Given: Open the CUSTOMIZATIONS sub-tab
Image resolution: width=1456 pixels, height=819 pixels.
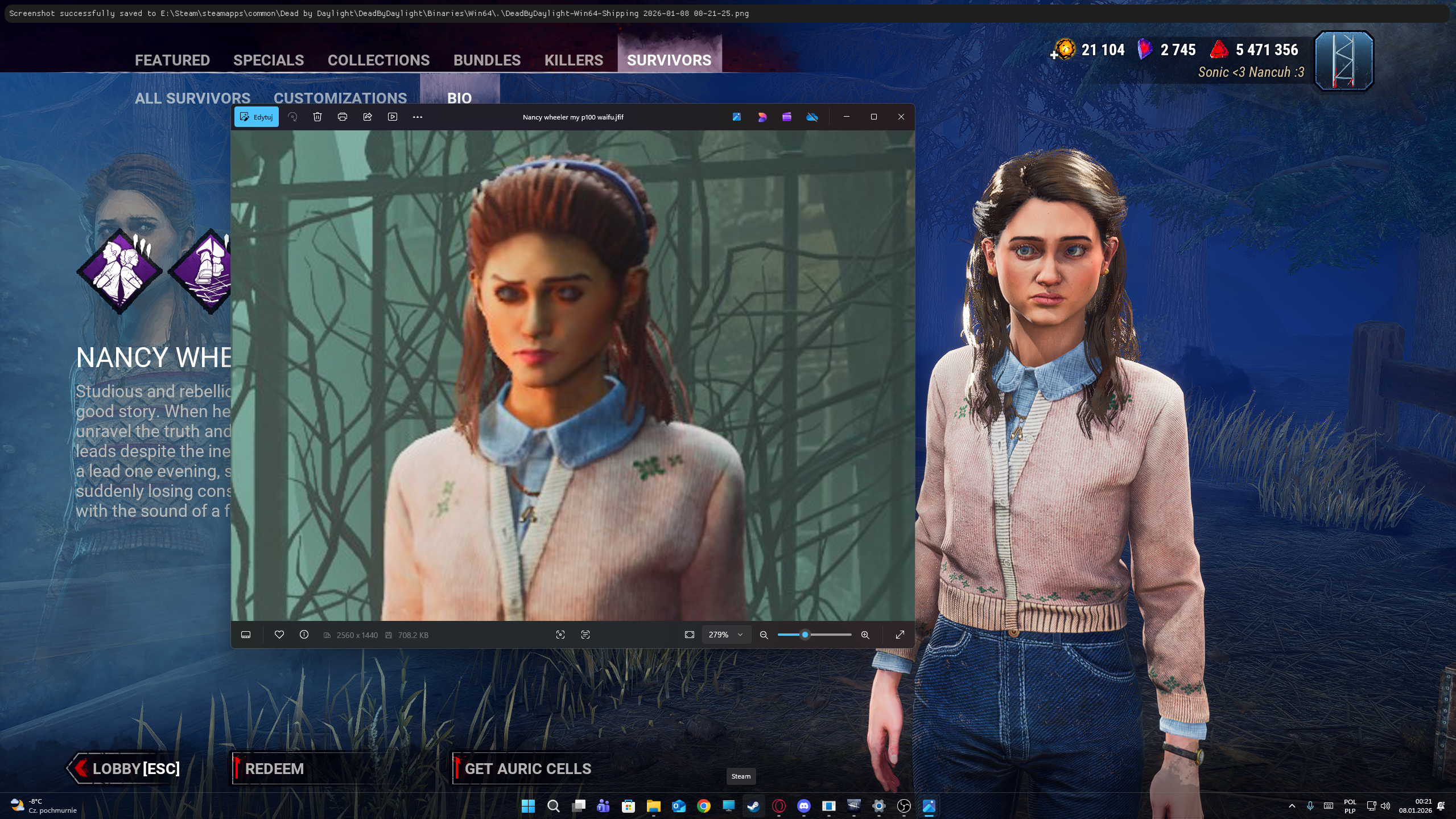Looking at the screenshot, I should [x=340, y=98].
